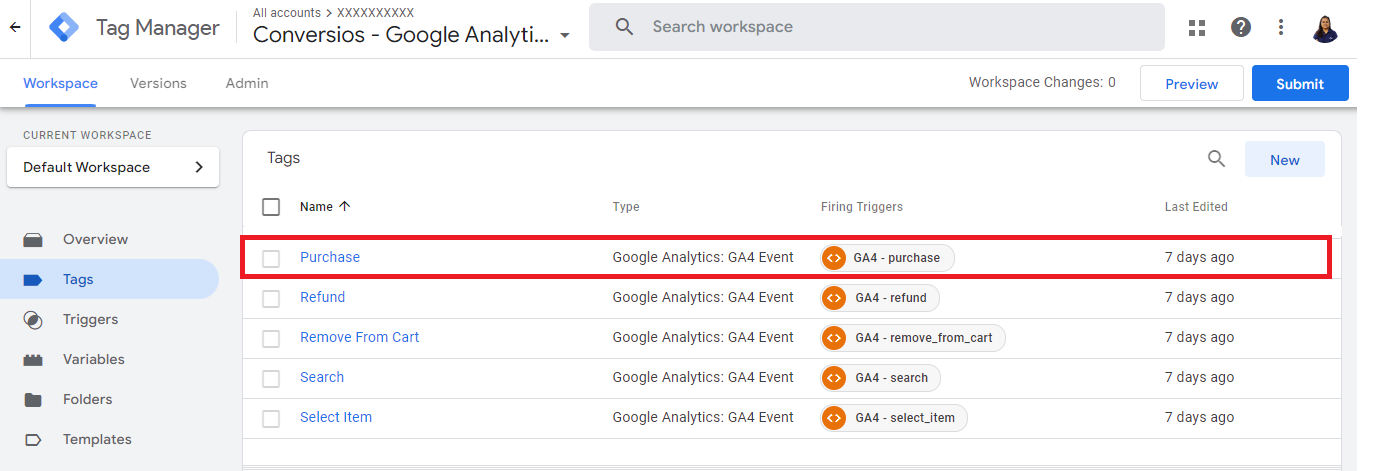The width and height of the screenshot is (1374, 471).
Task: Click the All accounts breadcrumb link
Action: tap(287, 13)
